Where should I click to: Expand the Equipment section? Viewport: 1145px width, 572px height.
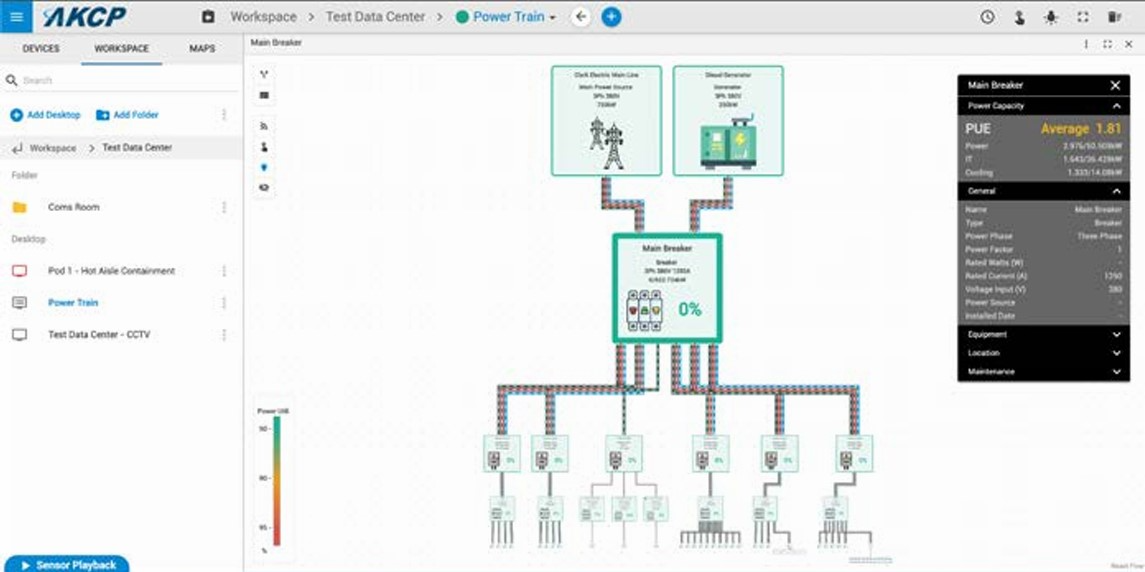tap(1043, 335)
